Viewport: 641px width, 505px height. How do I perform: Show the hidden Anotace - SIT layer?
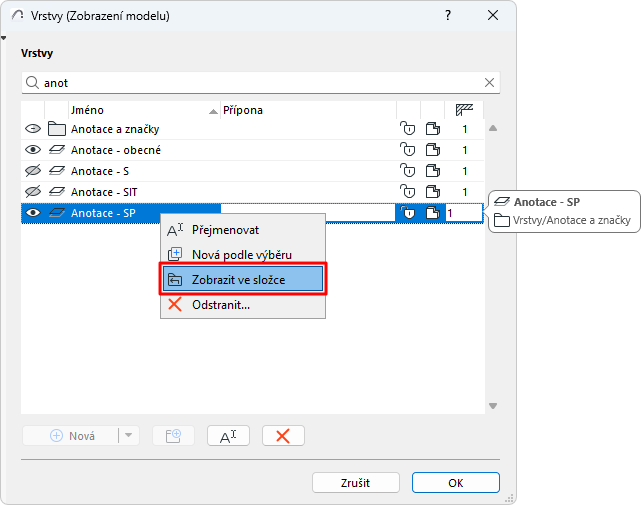click(x=33, y=192)
